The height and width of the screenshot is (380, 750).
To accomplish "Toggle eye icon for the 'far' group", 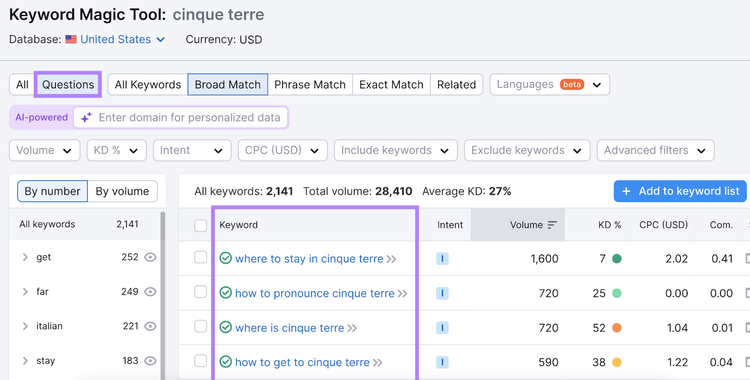I will click(x=151, y=292).
